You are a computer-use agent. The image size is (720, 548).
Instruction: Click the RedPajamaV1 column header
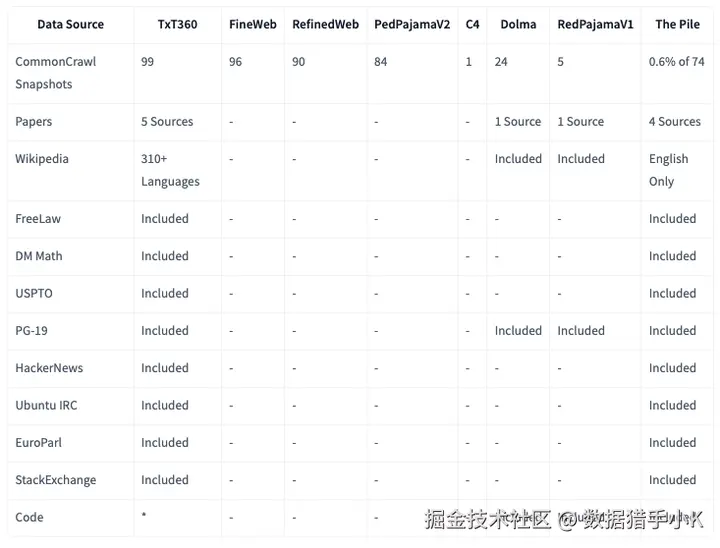(595, 24)
